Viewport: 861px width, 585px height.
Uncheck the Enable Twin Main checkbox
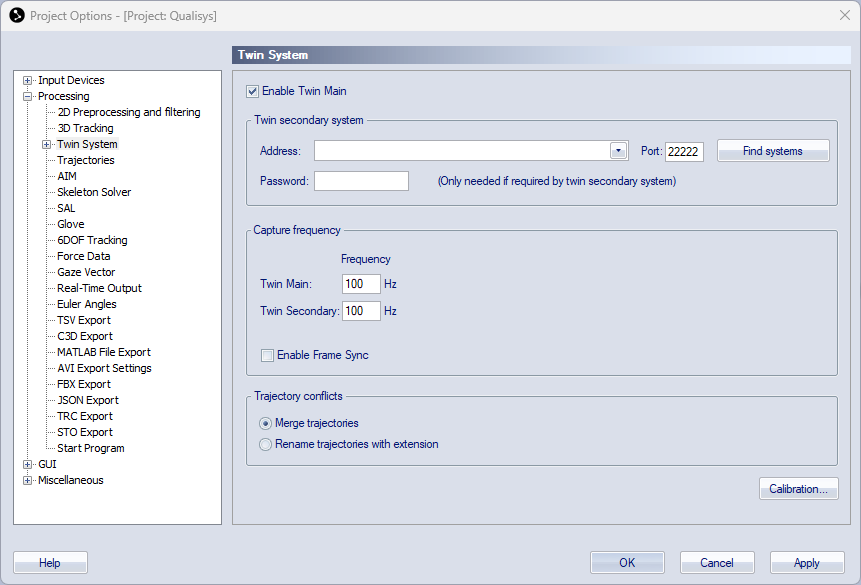(253, 91)
